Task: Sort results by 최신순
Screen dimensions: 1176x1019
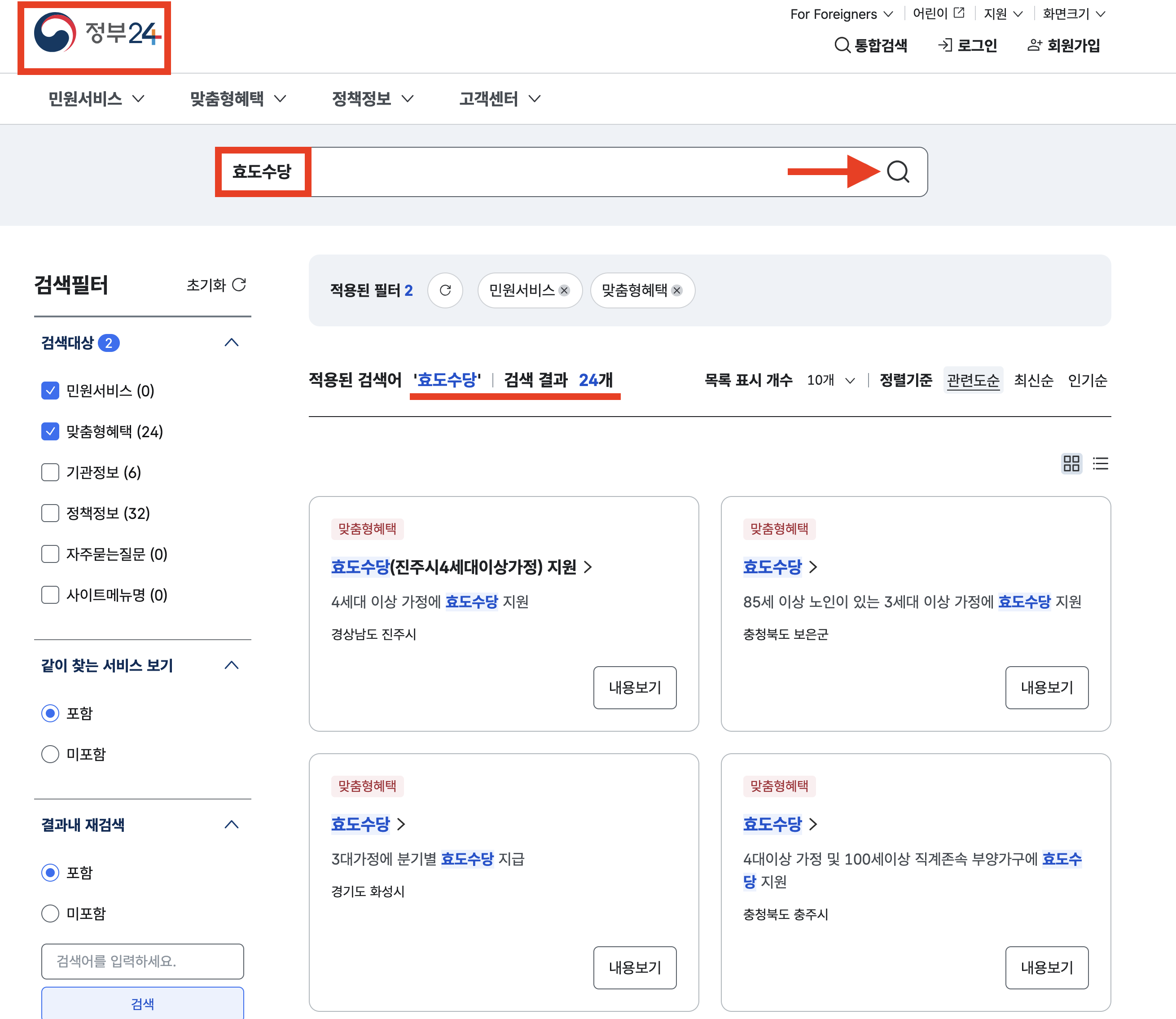Action: (1033, 380)
